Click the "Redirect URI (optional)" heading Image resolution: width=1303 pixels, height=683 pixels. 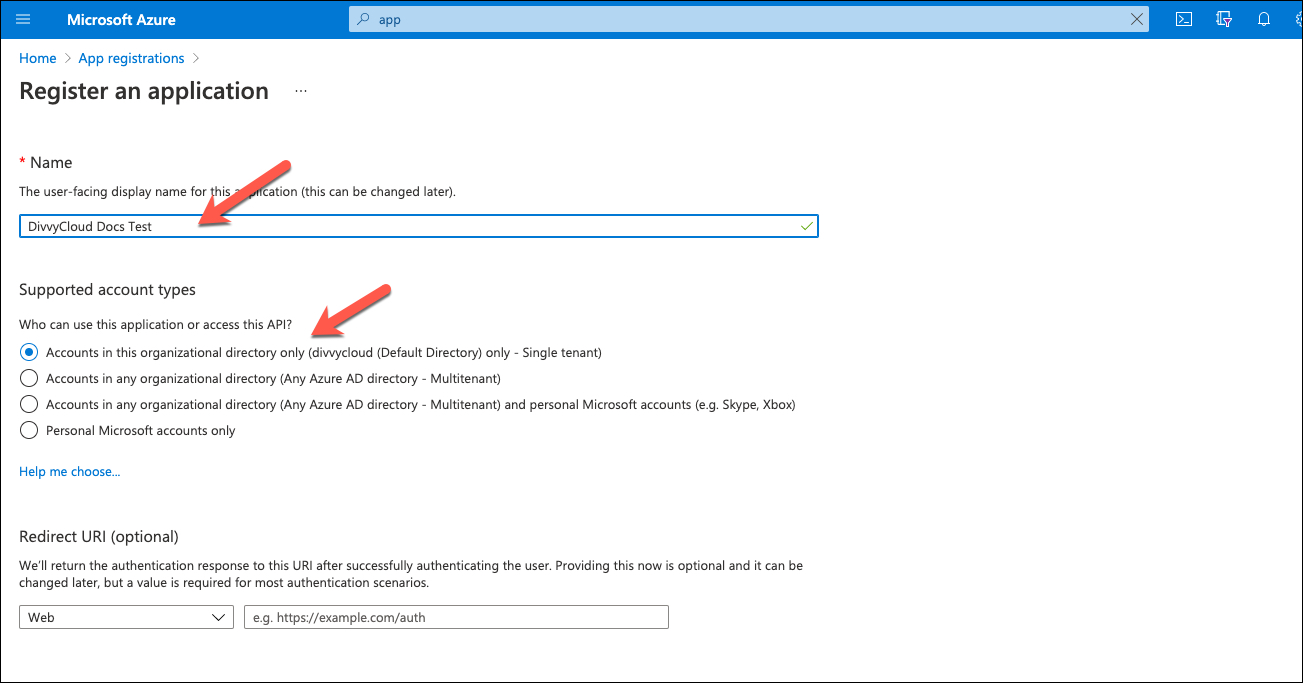[x=99, y=537]
